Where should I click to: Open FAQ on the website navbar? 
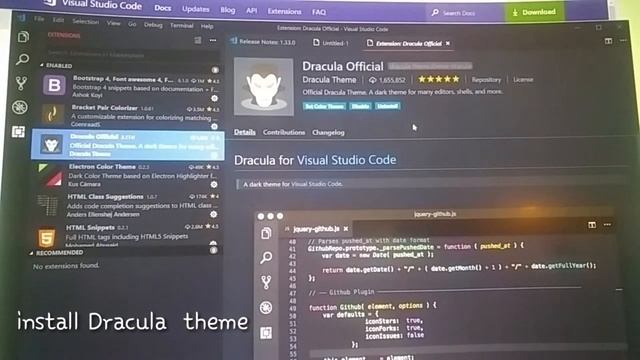[x=319, y=12]
